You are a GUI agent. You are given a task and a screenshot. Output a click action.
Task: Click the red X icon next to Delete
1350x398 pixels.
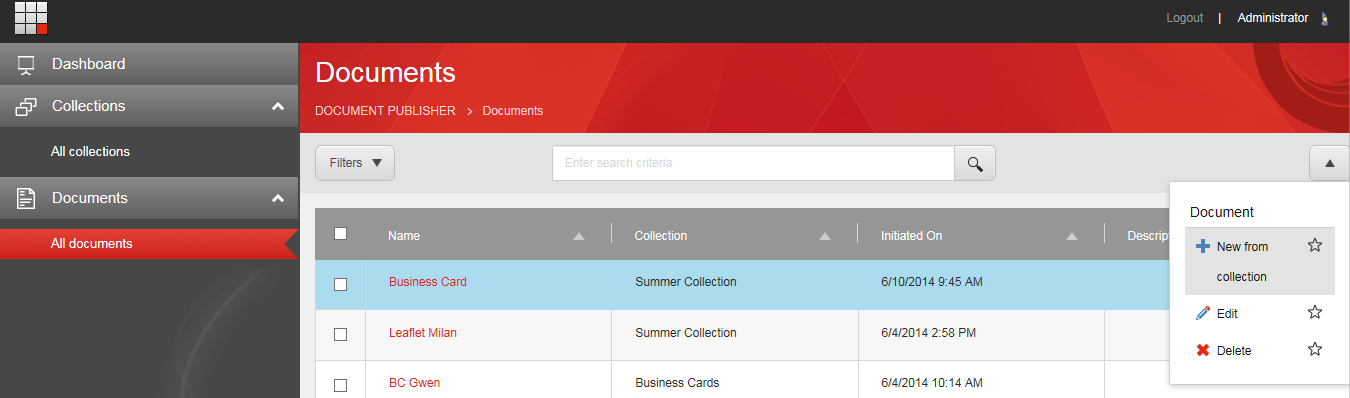pos(1203,350)
